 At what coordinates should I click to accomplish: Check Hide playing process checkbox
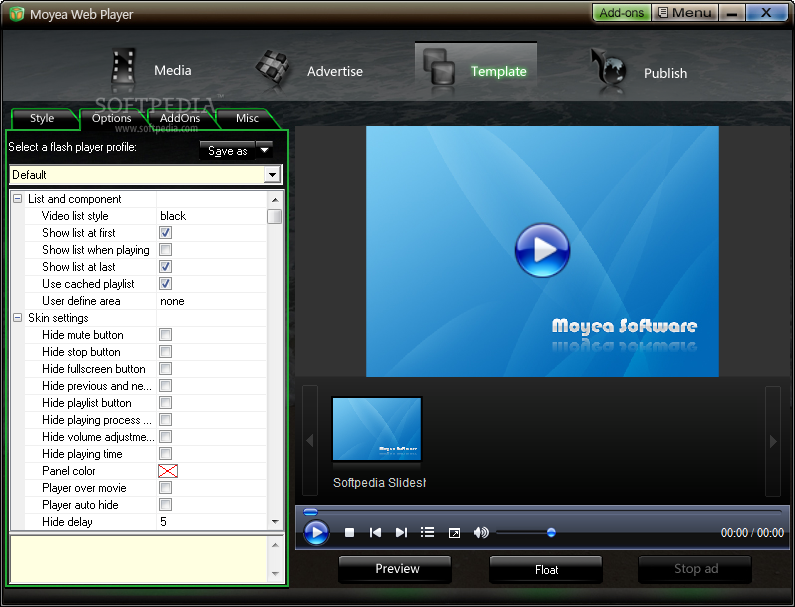tap(165, 419)
